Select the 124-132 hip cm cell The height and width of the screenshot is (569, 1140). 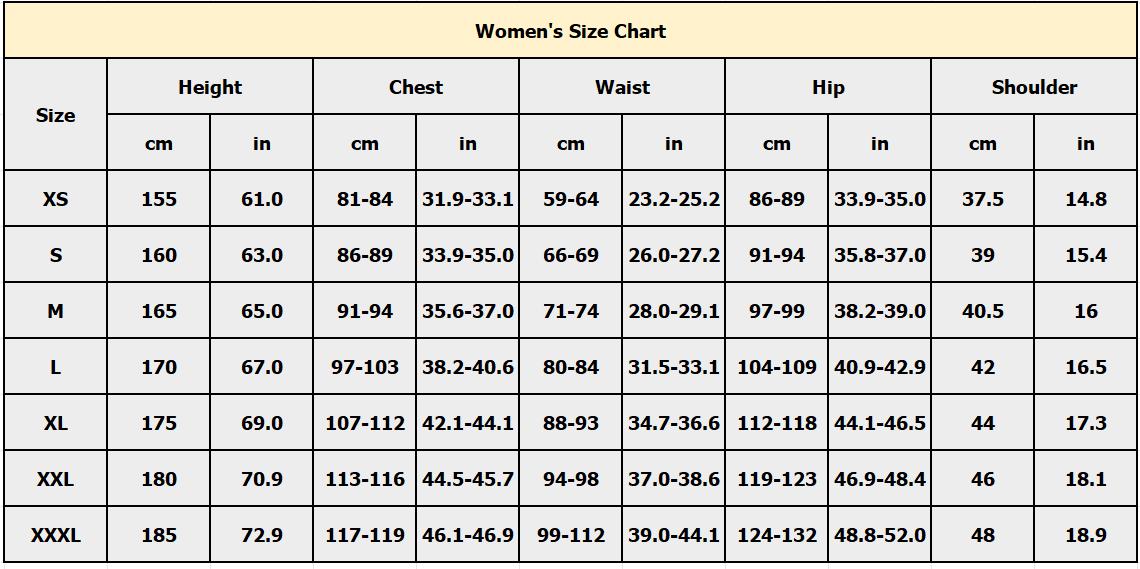(x=777, y=535)
